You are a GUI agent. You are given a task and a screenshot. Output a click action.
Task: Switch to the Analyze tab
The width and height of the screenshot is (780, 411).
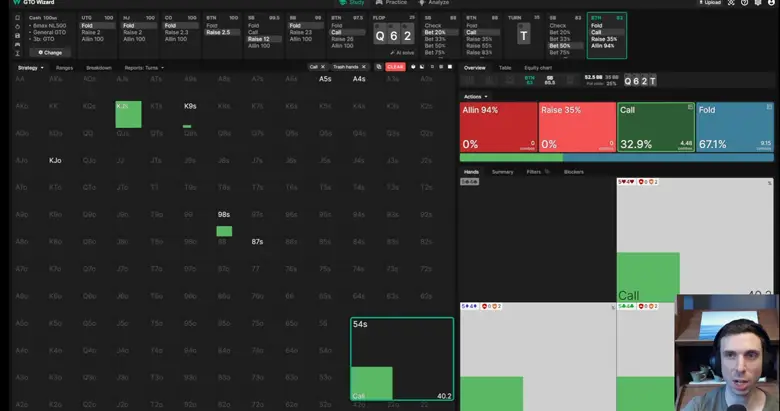pos(432,3)
